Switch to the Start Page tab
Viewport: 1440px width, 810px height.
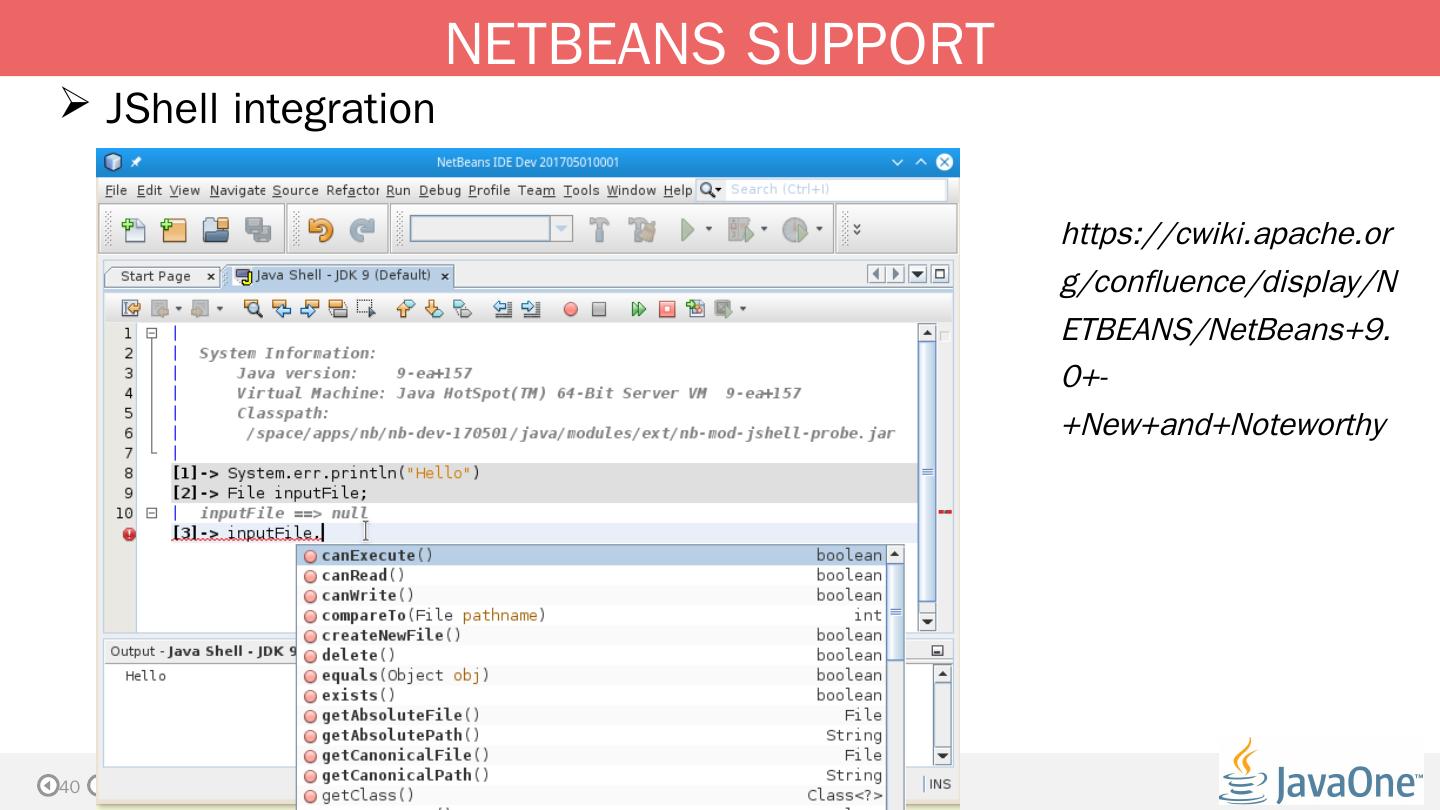[x=155, y=276]
